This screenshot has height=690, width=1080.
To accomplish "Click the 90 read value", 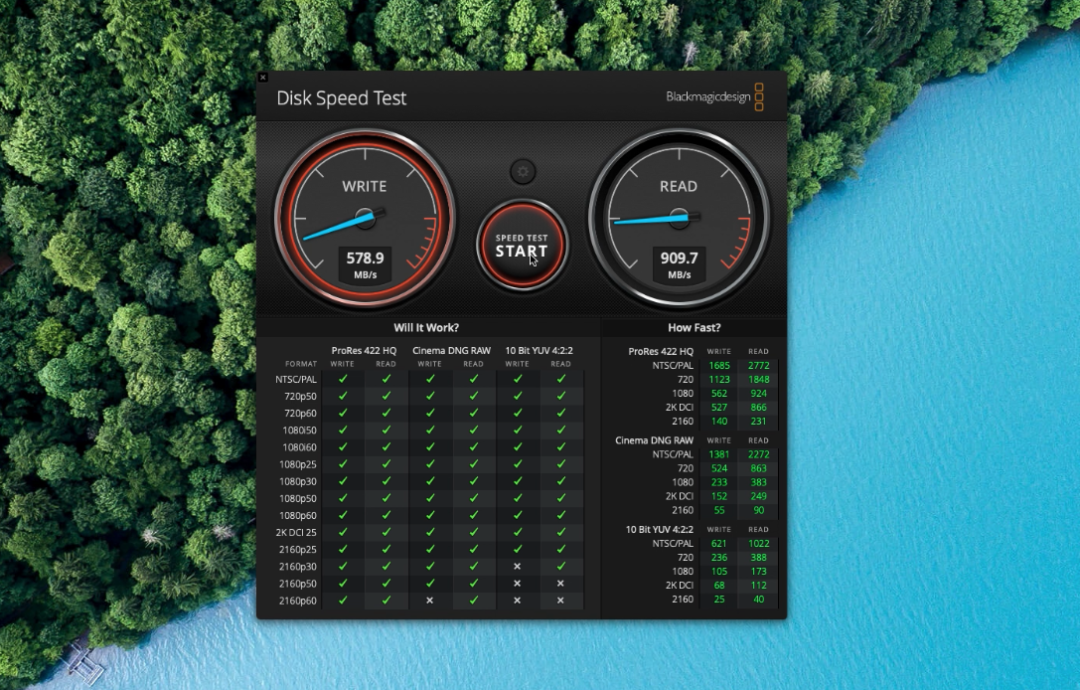I will [758, 510].
